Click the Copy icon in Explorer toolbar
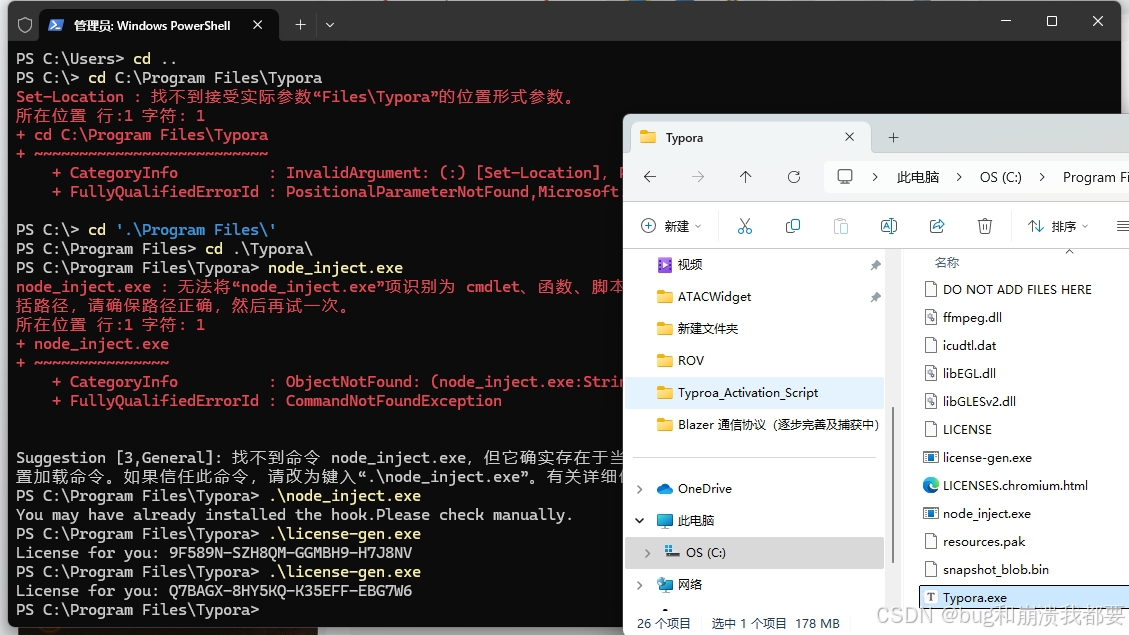 pyautogui.click(x=793, y=226)
